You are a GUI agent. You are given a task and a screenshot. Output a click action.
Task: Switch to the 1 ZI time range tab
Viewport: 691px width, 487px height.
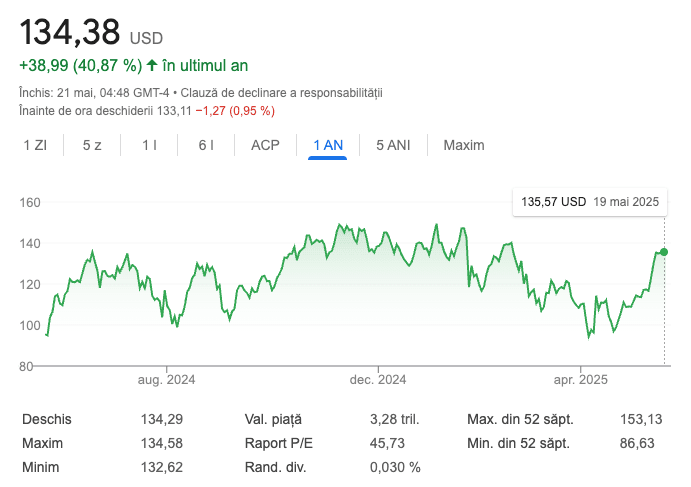pyautogui.click(x=35, y=145)
